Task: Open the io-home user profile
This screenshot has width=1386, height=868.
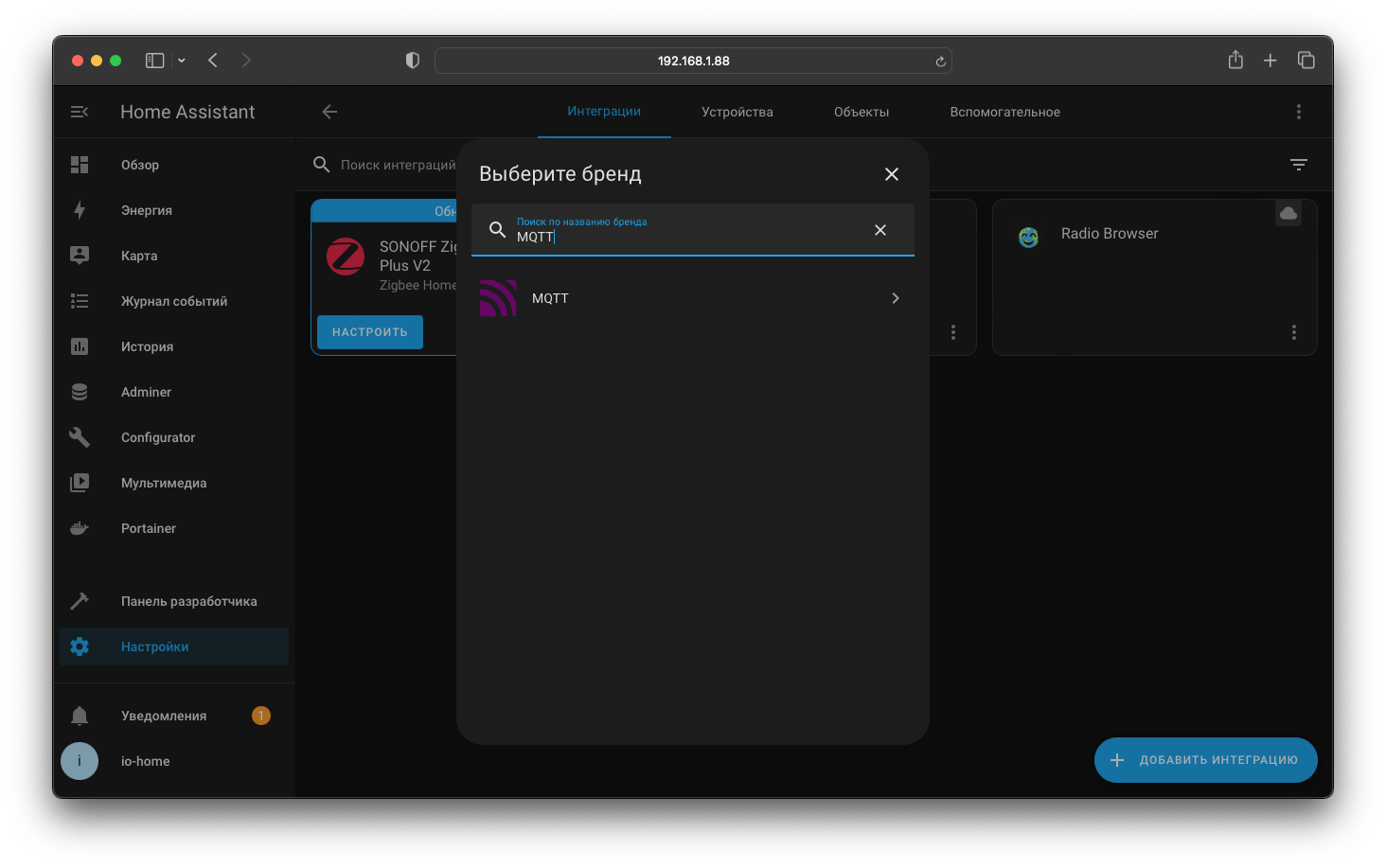Action: 145,761
